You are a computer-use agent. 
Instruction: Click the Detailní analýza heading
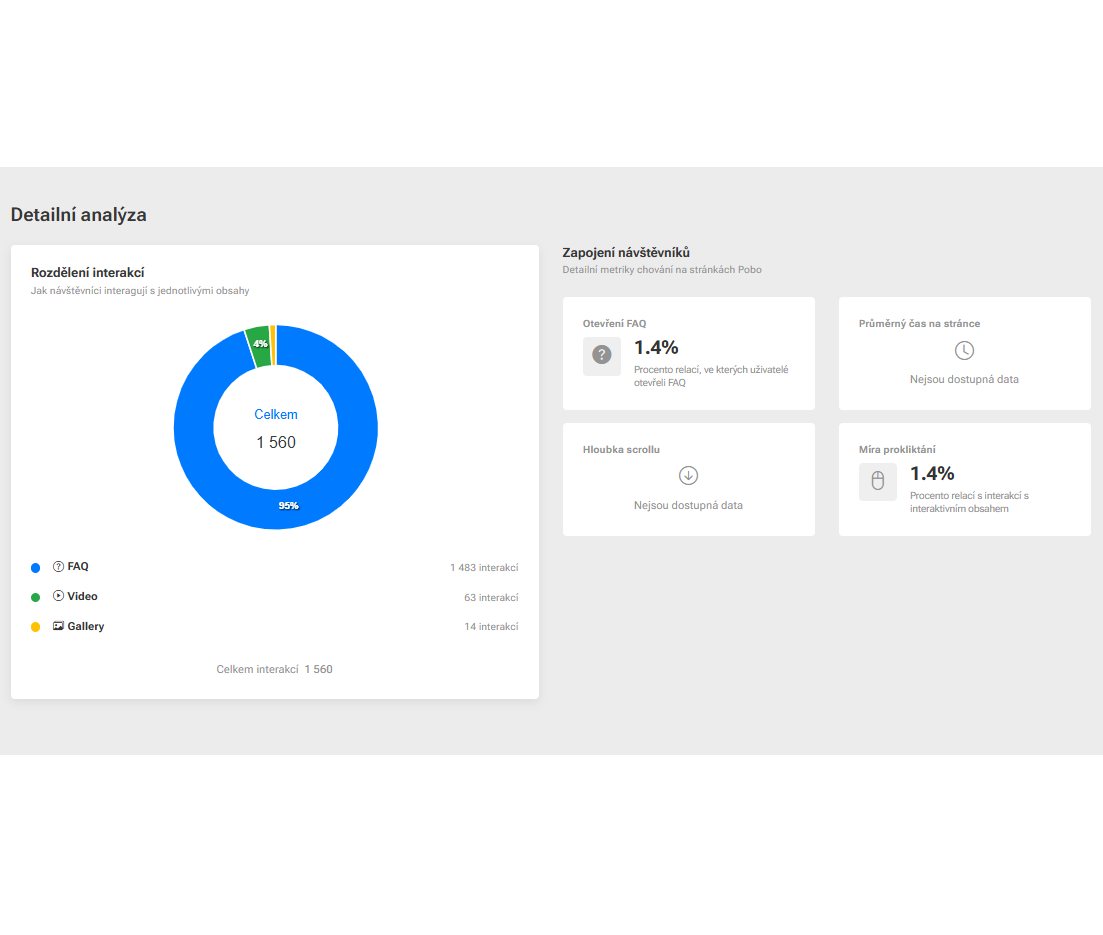click(78, 214)
